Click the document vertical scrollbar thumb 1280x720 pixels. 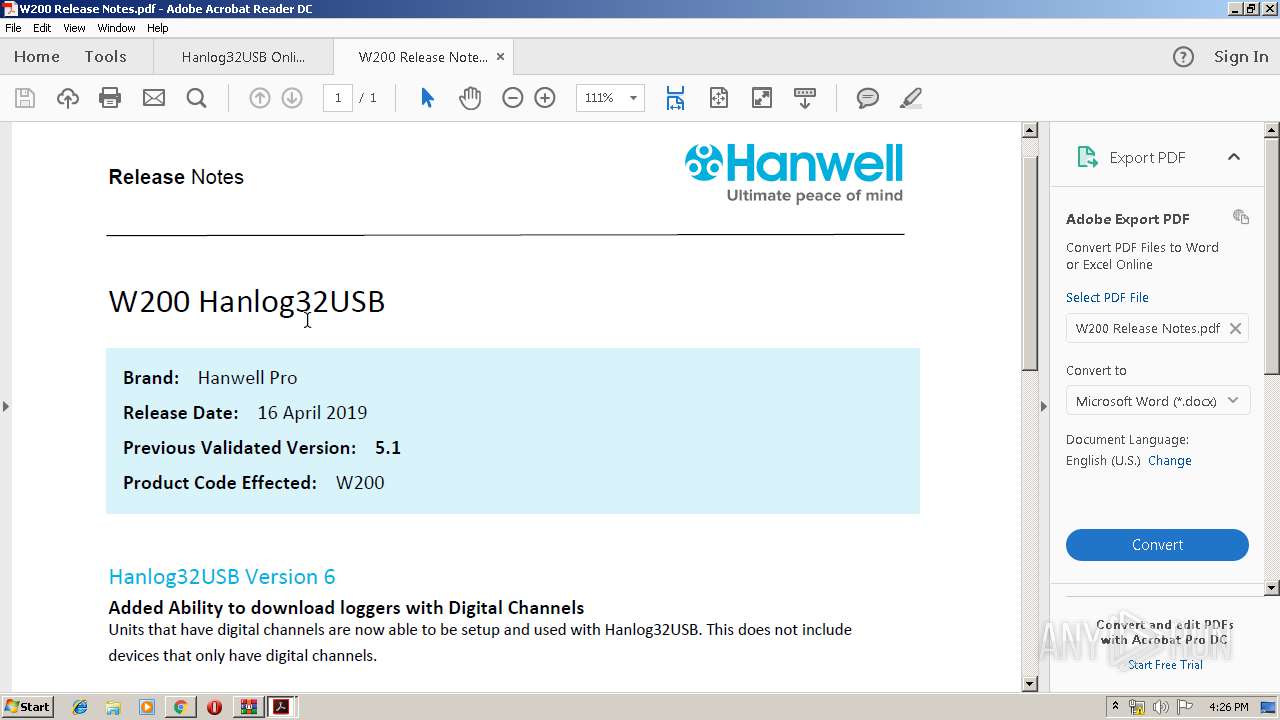[1030, 264]
